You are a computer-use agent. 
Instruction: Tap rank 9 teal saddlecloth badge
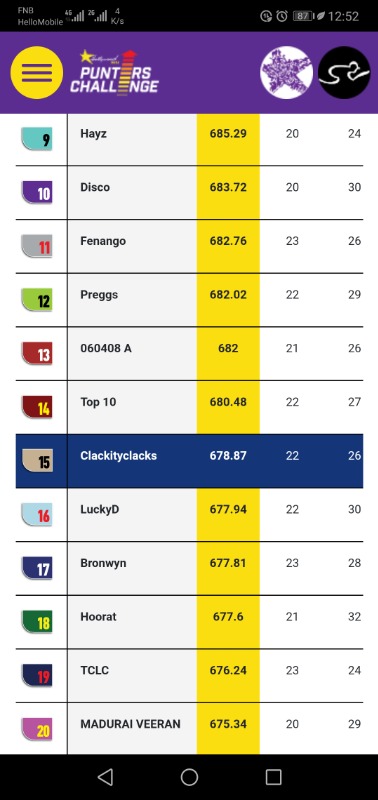37,139
